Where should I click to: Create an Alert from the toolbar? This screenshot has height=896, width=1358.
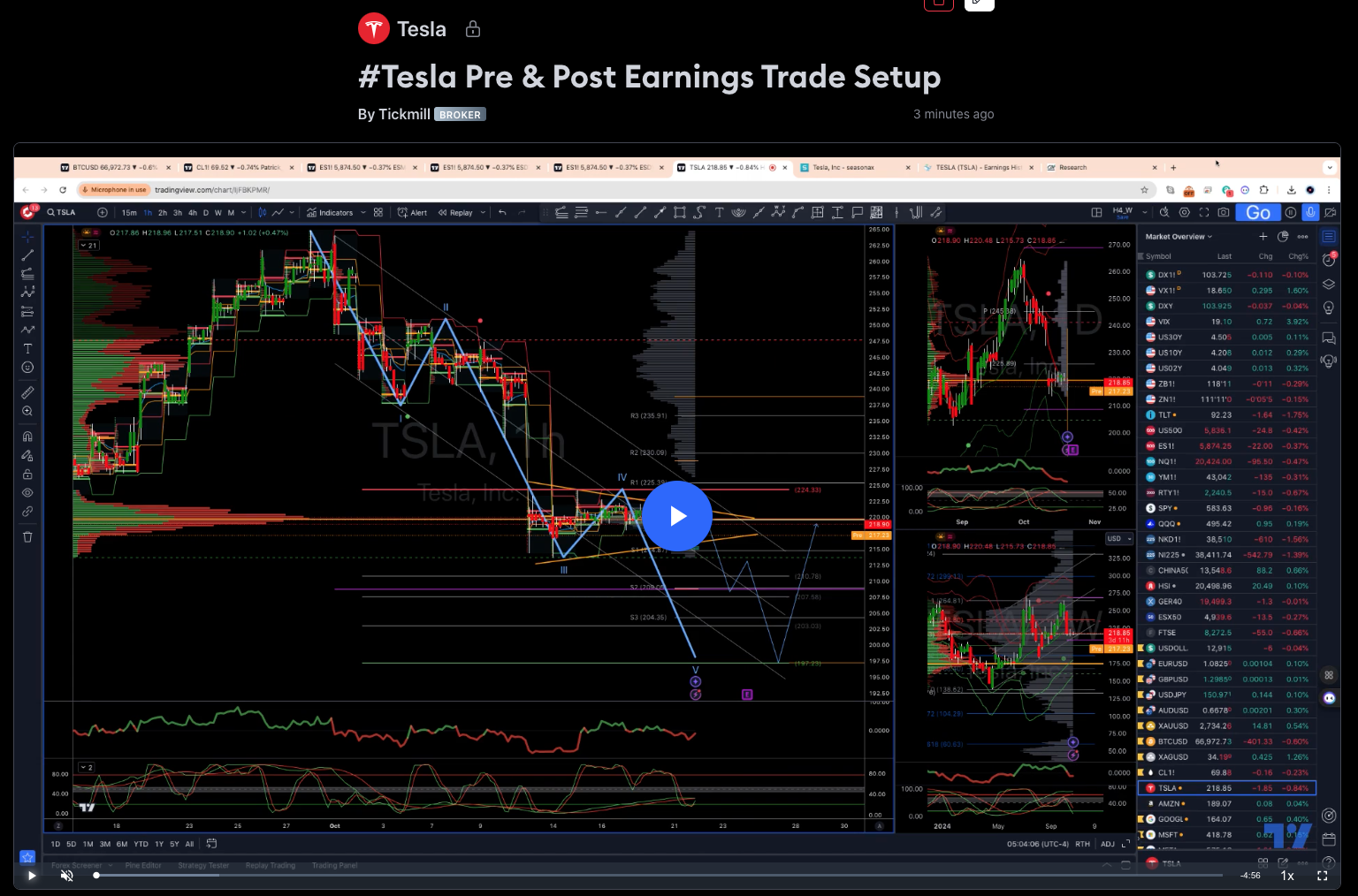[x=412, y=212]
